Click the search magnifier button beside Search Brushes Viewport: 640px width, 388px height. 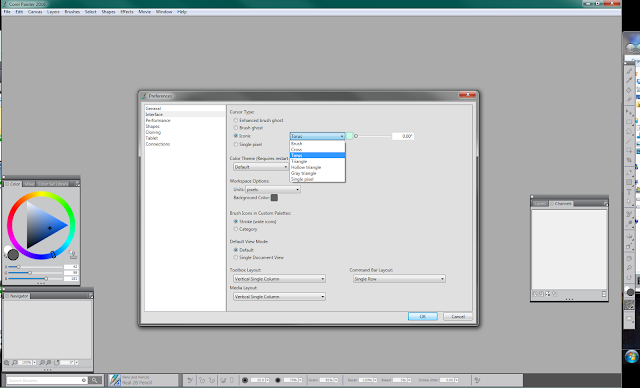coord(95,380)
